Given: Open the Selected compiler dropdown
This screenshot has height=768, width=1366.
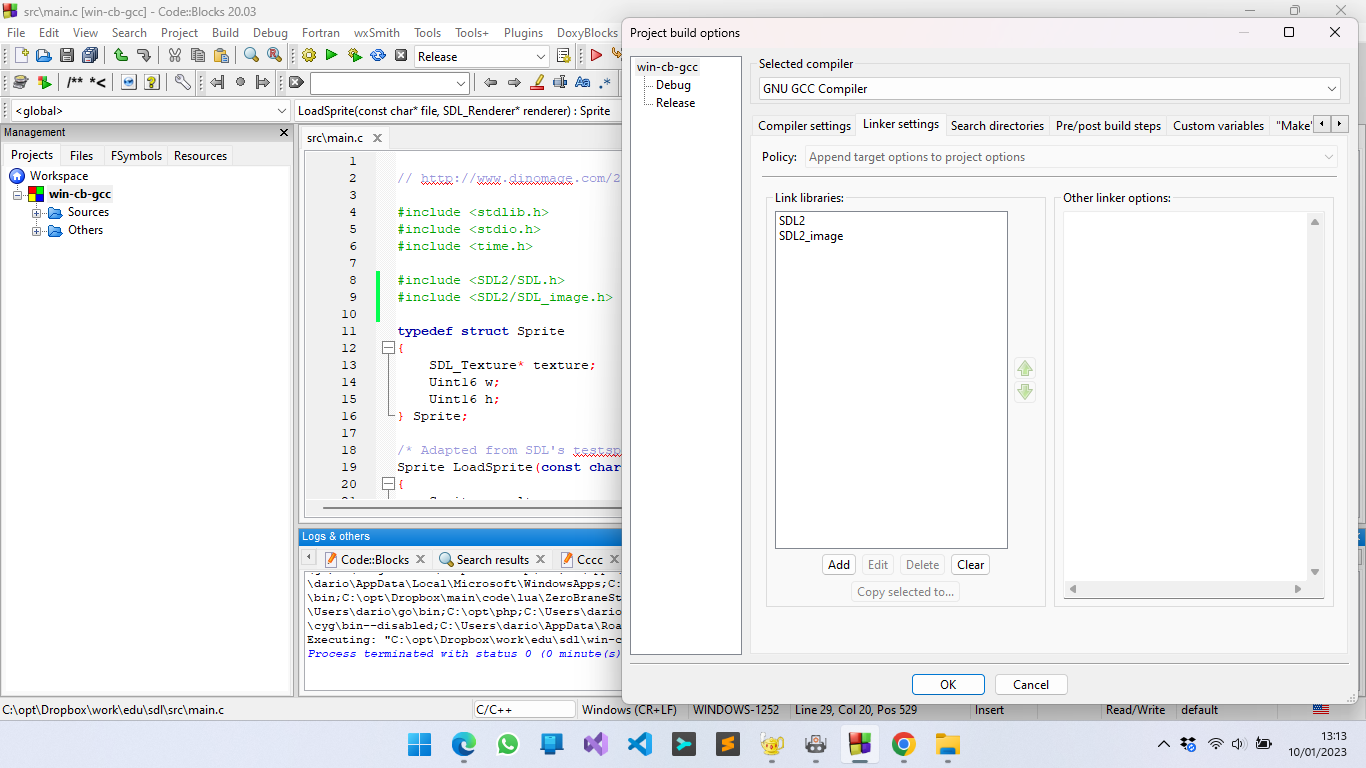Looking at the screenshot, I should pyautogui.click(x=1049, y=89).
